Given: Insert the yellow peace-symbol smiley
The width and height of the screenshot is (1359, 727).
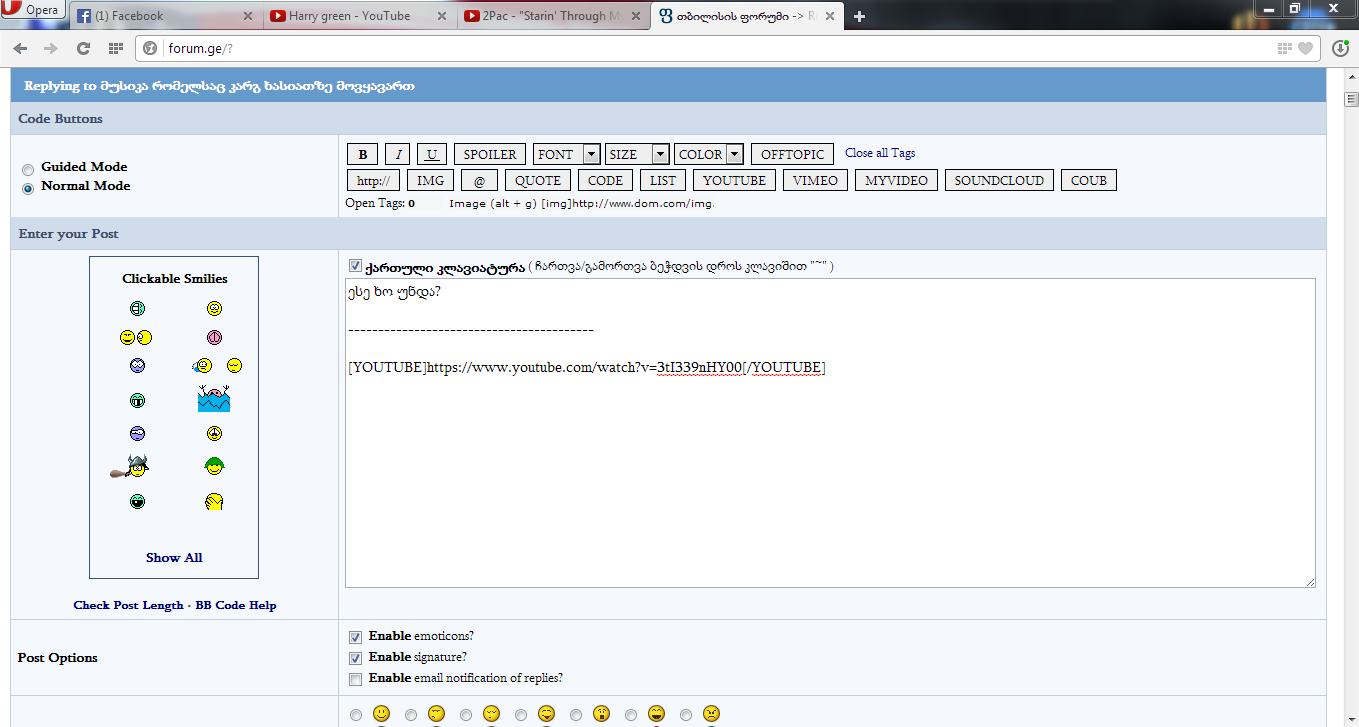Looking at the screenshot, I should point(214,433).
